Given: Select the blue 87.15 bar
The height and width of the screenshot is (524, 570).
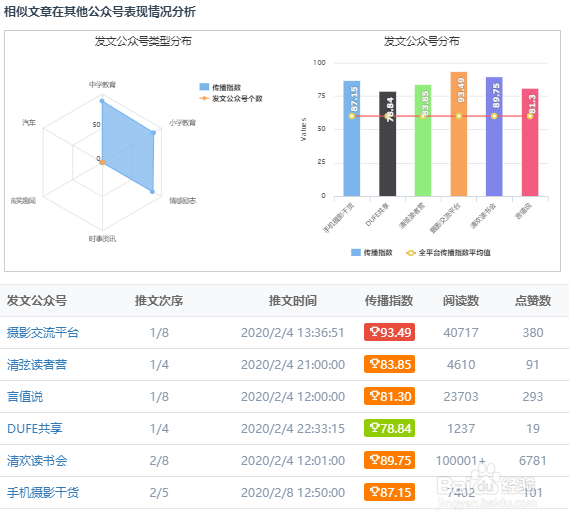Looking at the screenshot, I should pyautogui.click(x=352, y=138).
